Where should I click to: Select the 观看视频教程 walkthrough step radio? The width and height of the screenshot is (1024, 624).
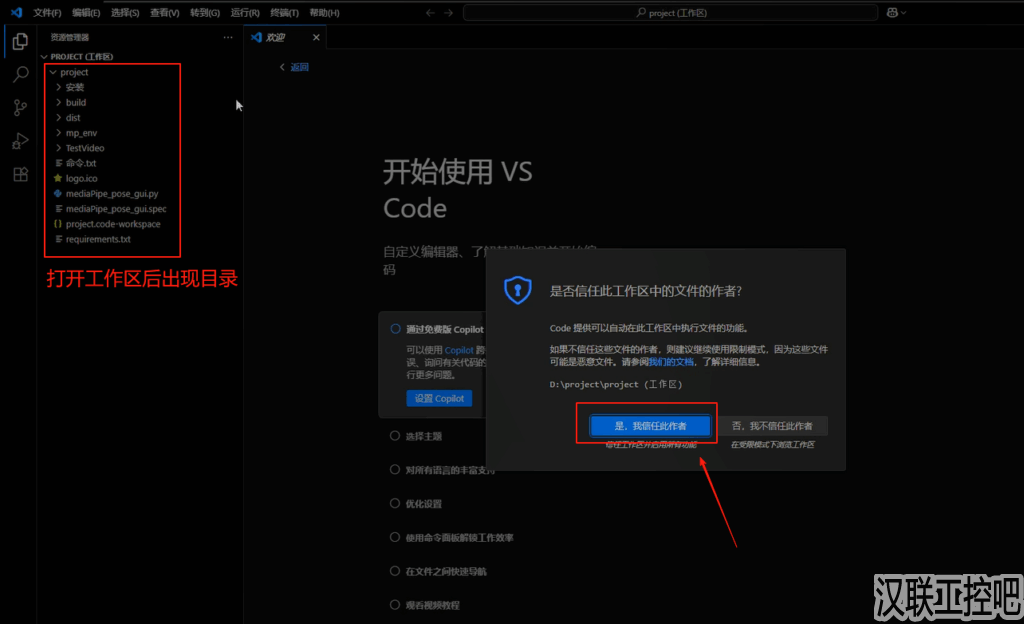point(395,605)
